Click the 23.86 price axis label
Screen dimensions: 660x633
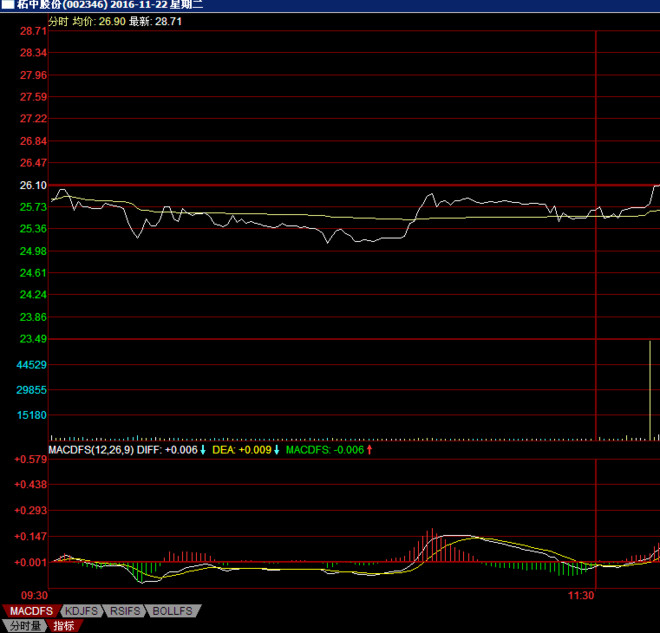point(33,317)
